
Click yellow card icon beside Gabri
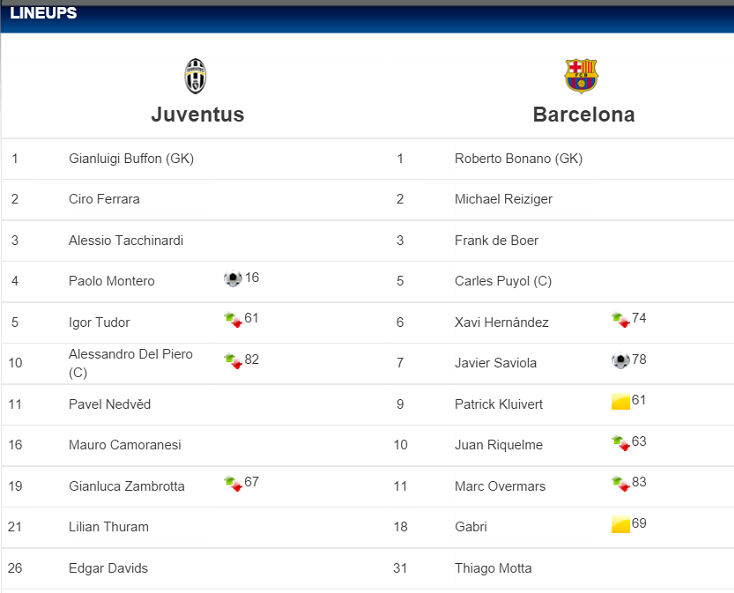pyautogui.click(x=620, y=525)
